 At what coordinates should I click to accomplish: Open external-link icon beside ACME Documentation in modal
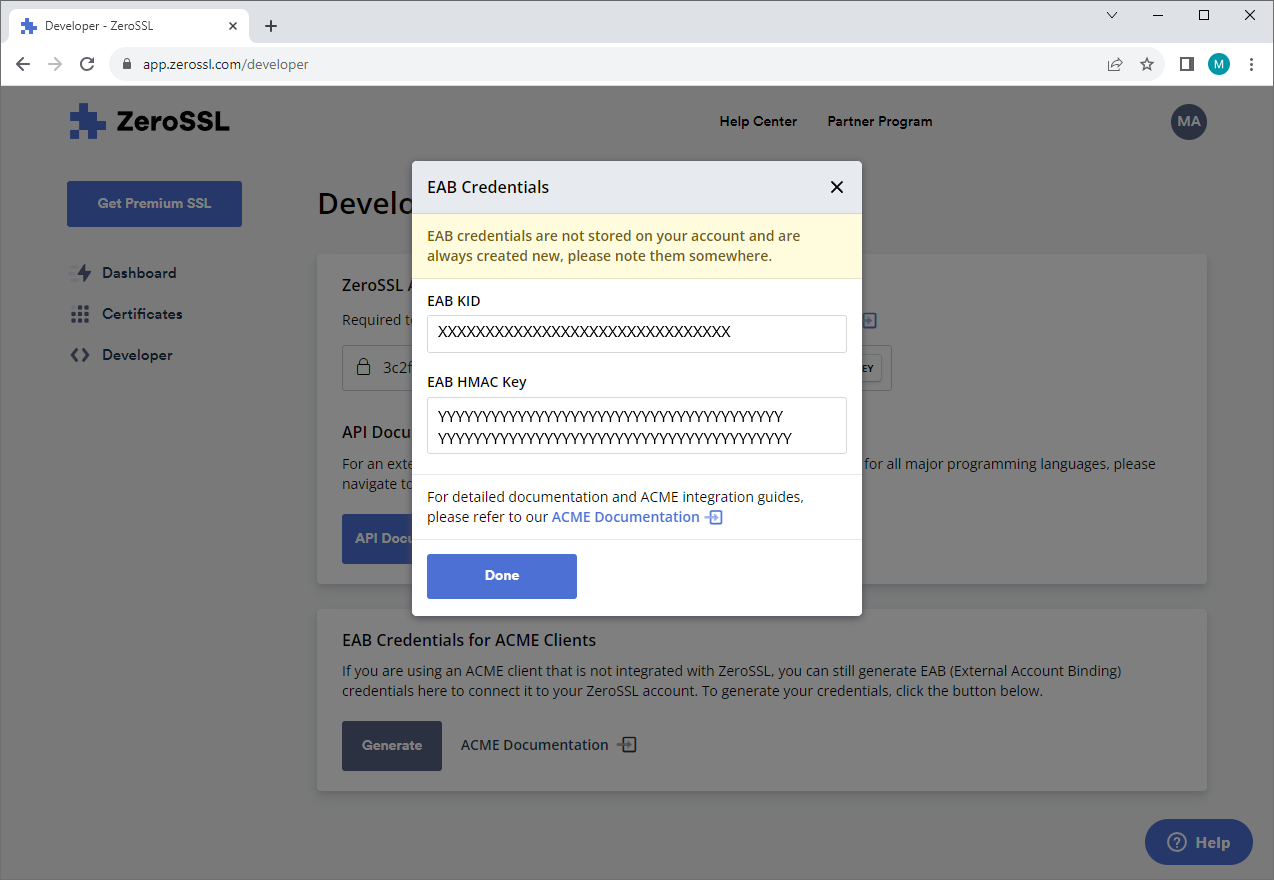[713, 517]
